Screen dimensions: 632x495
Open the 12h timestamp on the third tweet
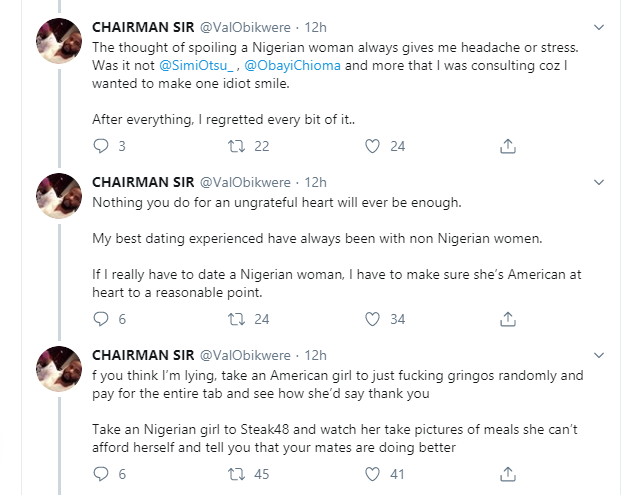coord(316,355)
